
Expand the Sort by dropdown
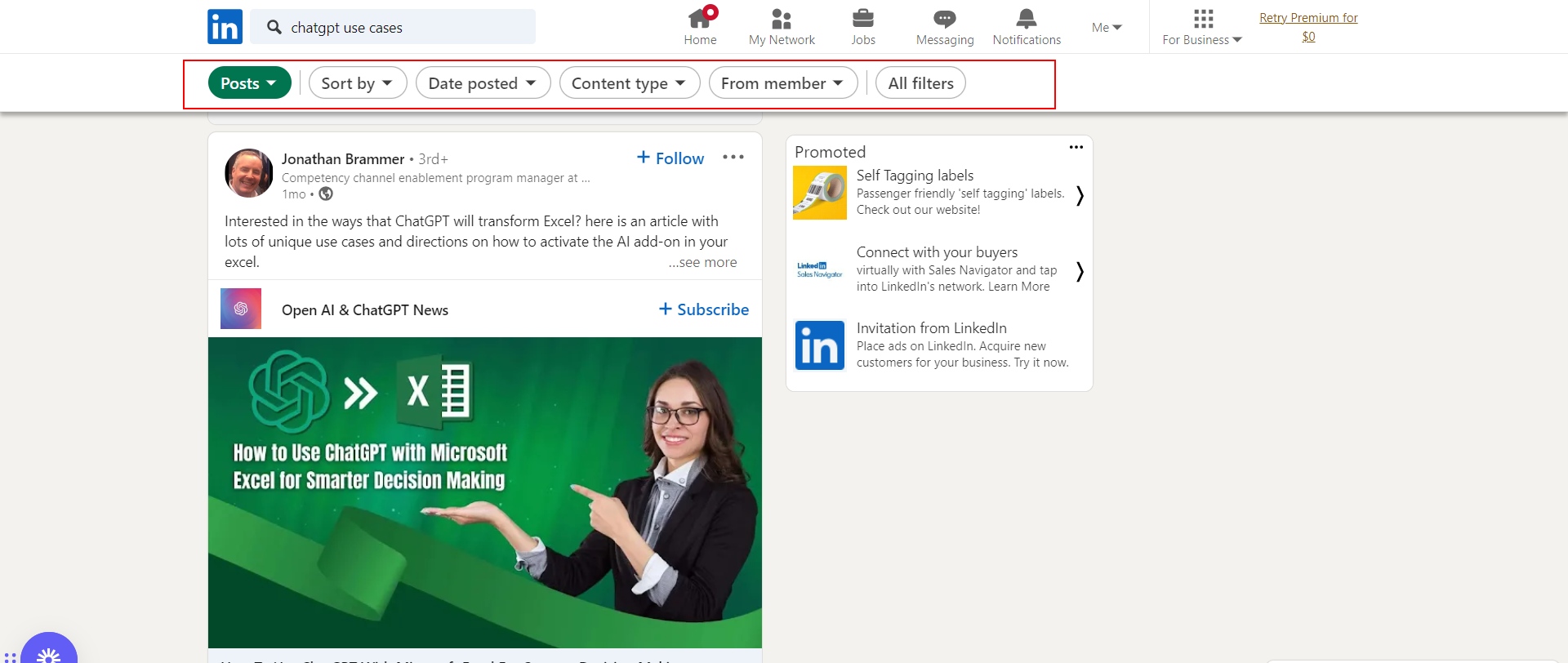(358, 82)
